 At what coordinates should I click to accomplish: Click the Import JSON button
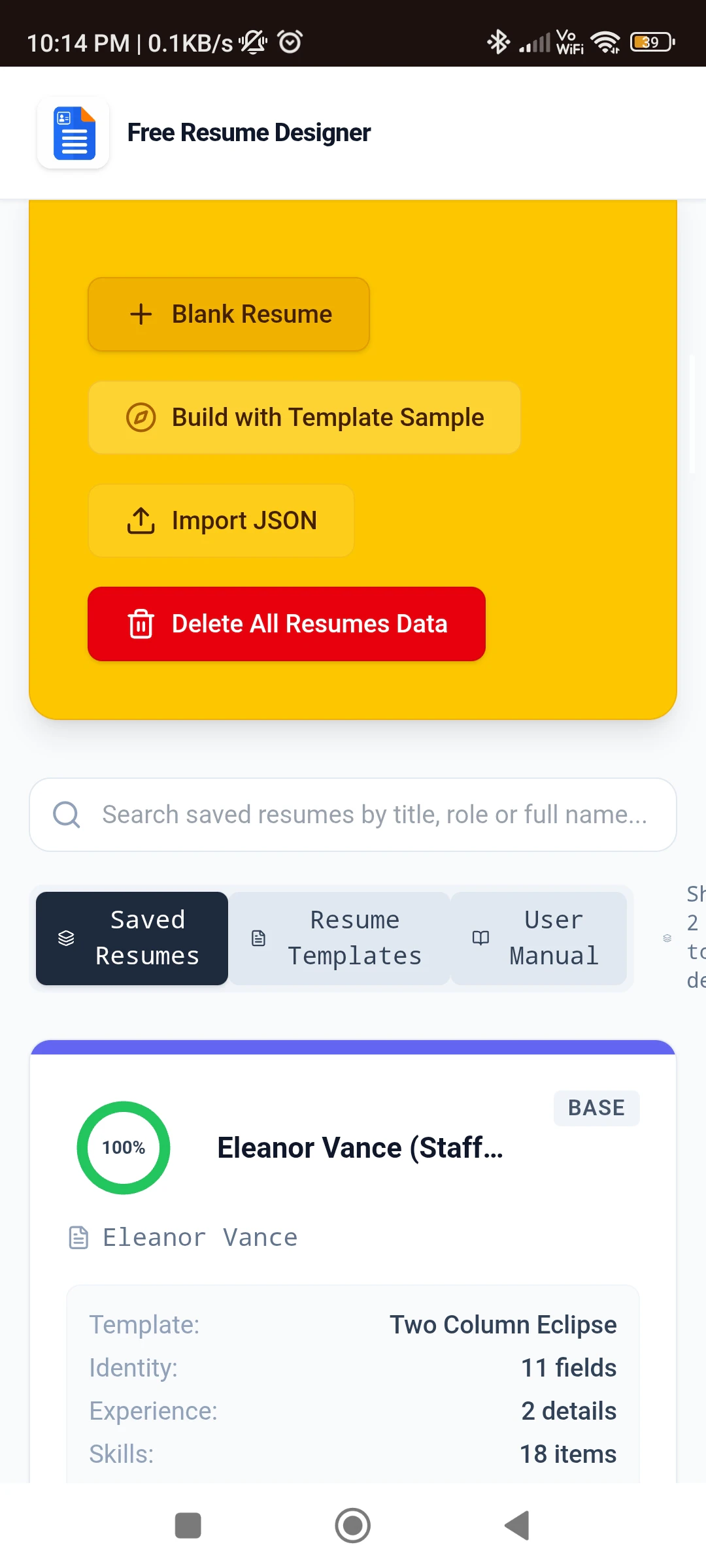tap(221, 521)
